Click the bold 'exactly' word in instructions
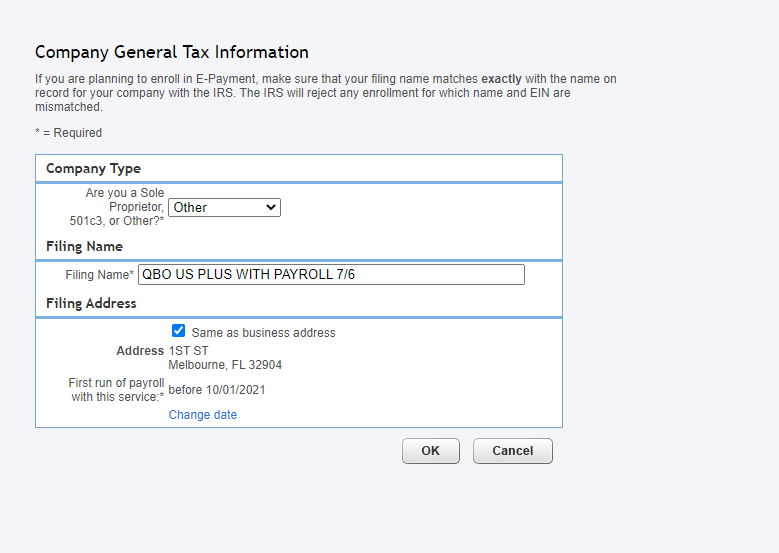 (x=503, y=78)
